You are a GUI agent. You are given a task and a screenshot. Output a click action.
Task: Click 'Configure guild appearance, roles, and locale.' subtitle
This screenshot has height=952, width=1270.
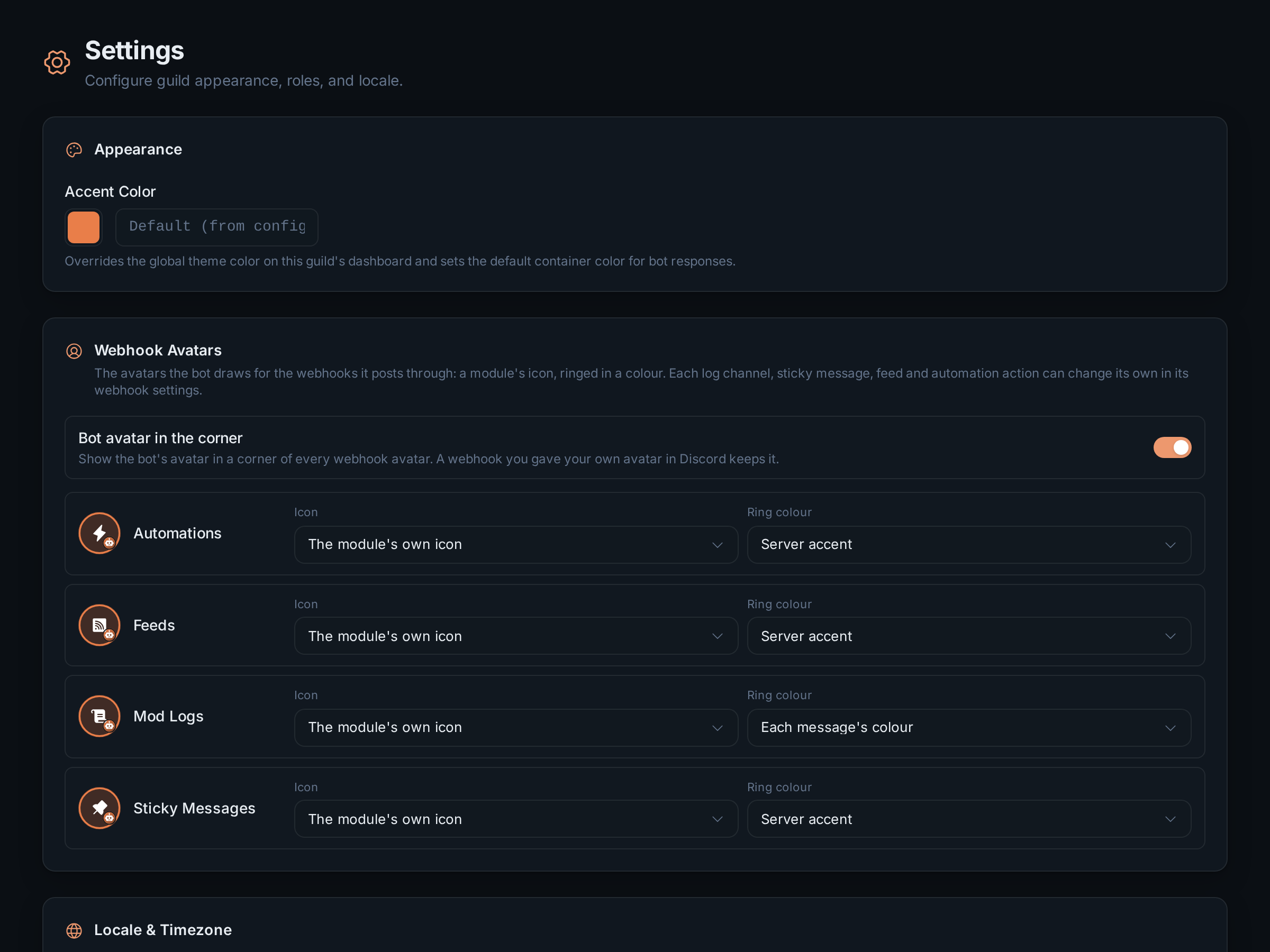(244, 81)
